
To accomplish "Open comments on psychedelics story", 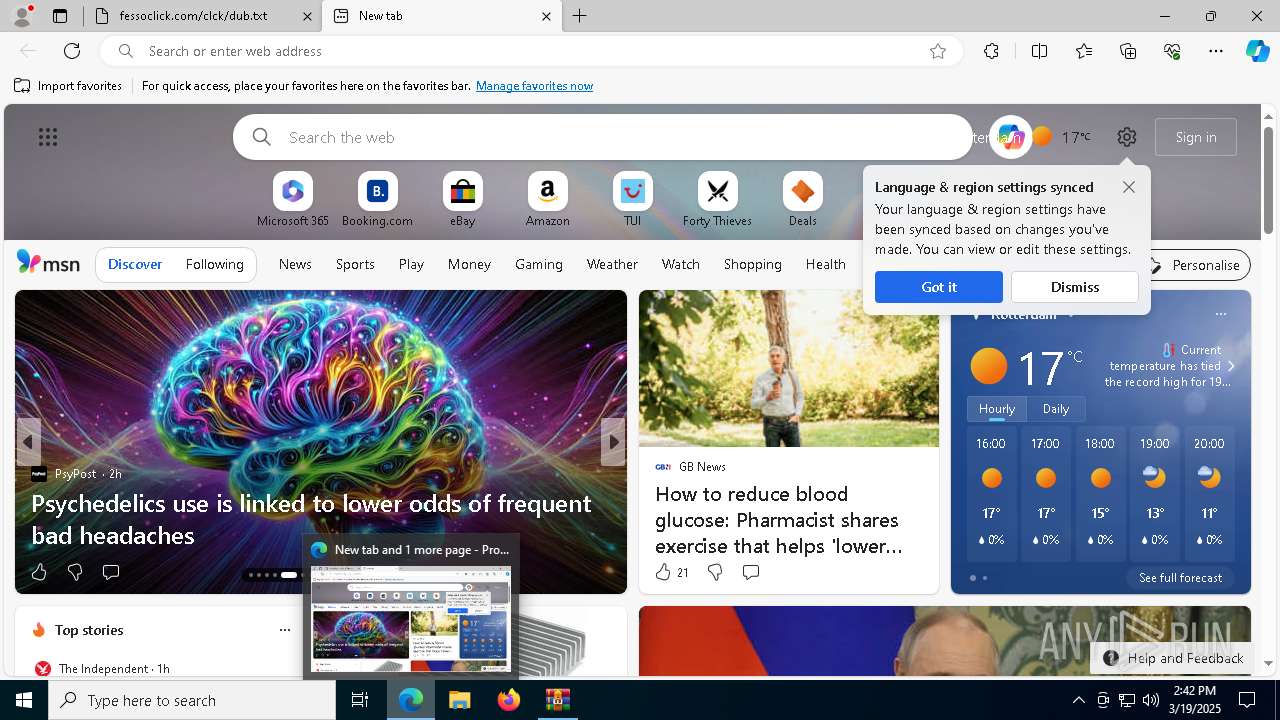I will (111, 572).
